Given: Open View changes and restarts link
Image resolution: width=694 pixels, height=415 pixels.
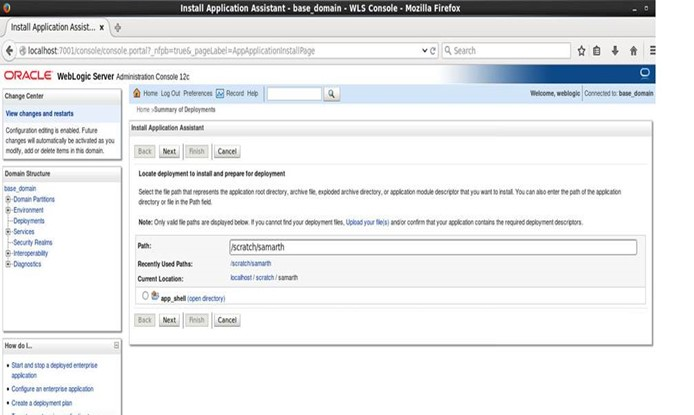Looking at the screenshot, I should [39, 114].
